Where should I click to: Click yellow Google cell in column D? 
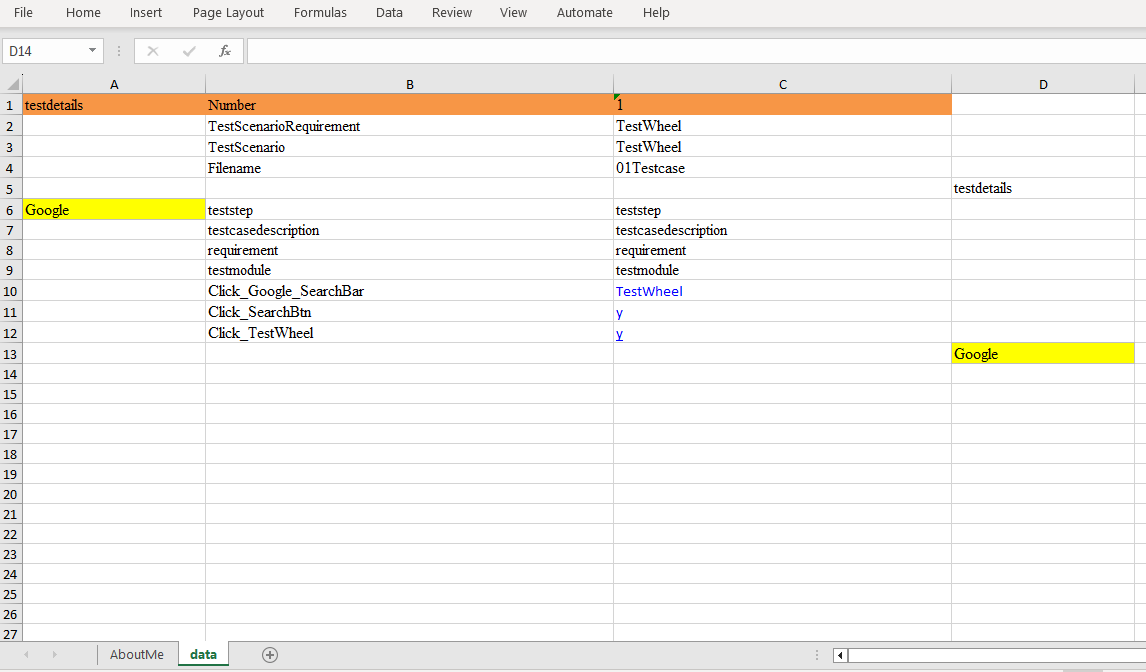[x=1042, y=354]
